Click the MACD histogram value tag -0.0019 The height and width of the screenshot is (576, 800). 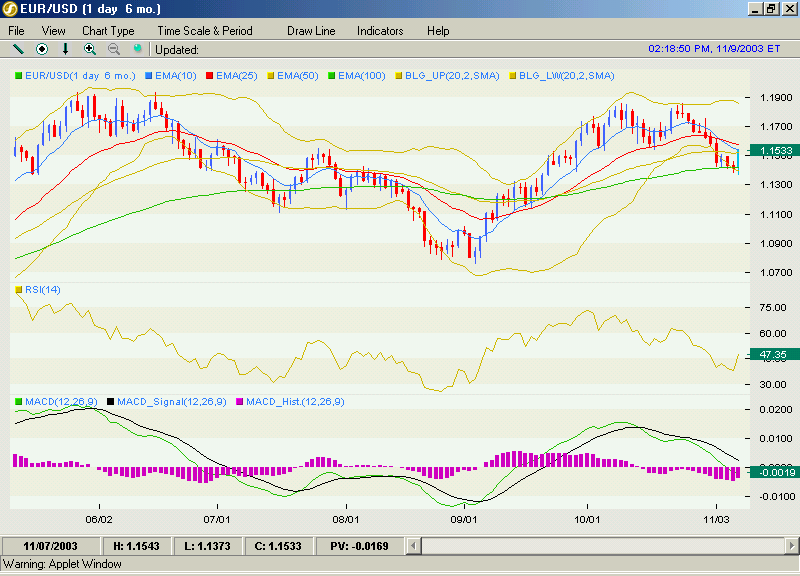point(773,472)
